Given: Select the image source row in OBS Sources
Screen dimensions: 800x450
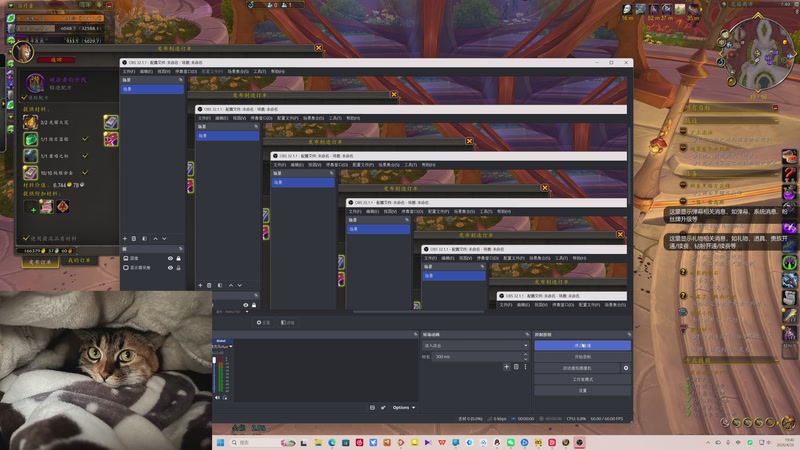Looking at the screenshot, I should 152,258.
